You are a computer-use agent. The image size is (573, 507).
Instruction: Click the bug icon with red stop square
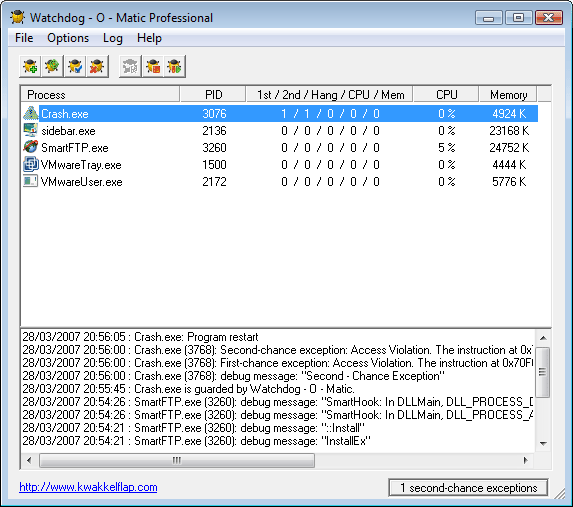coord(153,67)
